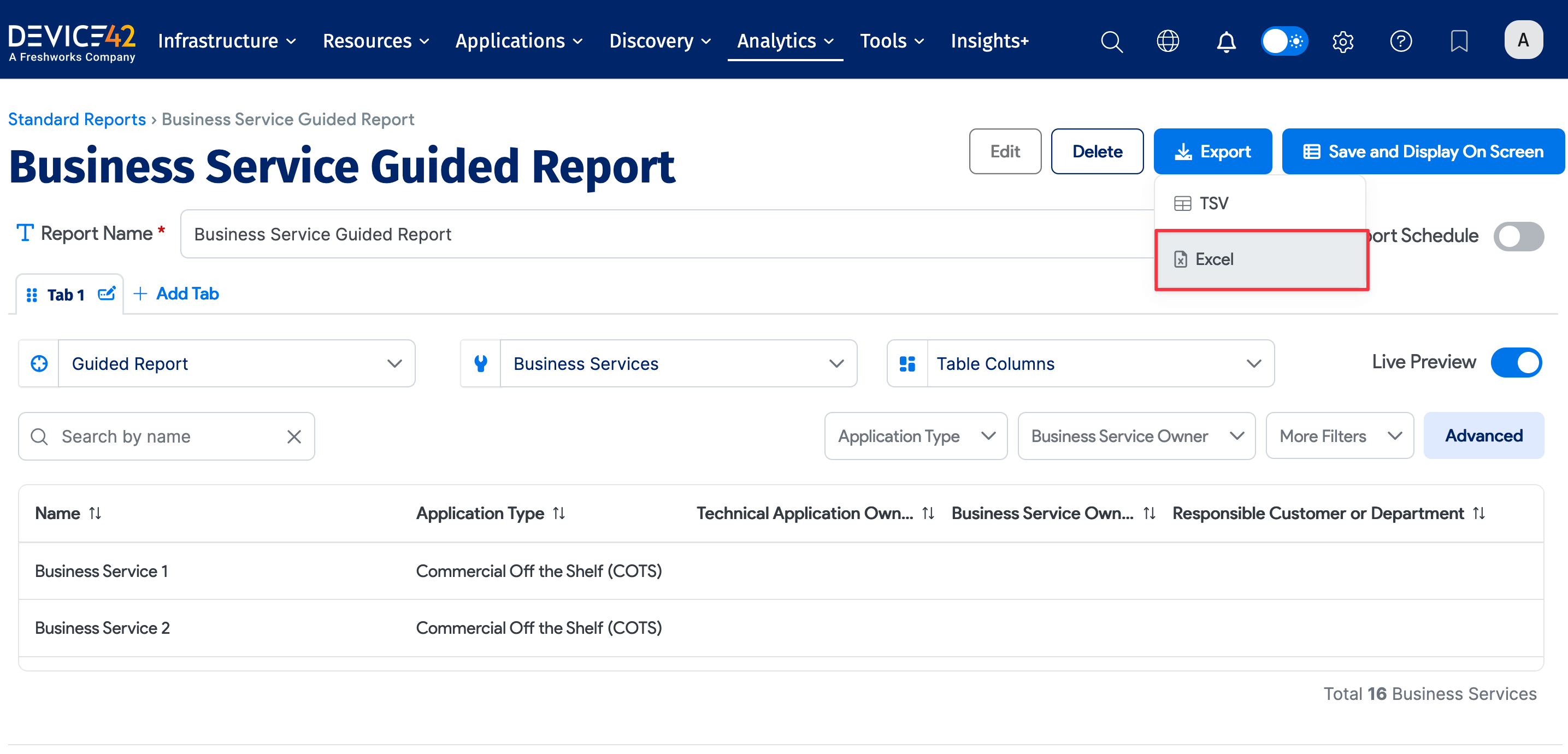Sort by Application Type column arrows
Screen dimensions: 1568x754
coord(559,513)
